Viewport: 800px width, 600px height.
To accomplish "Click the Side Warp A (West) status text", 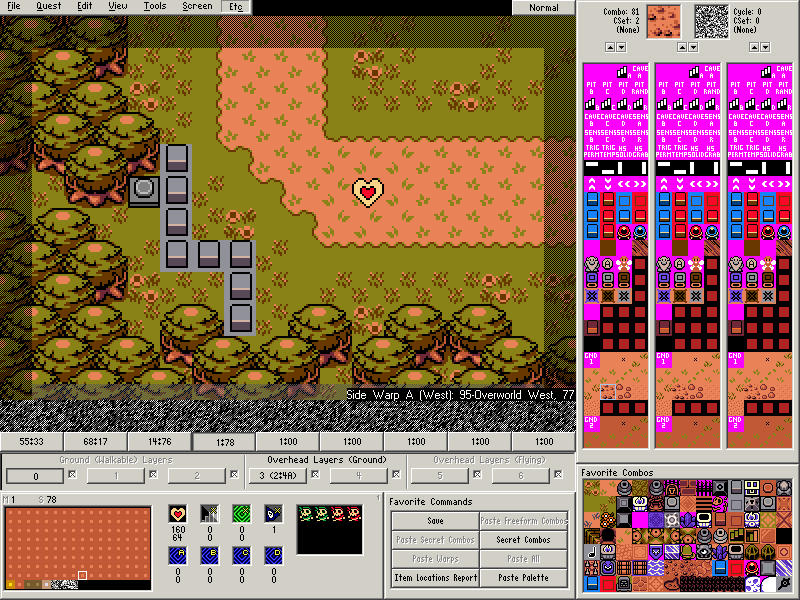I will coord(460,395).
